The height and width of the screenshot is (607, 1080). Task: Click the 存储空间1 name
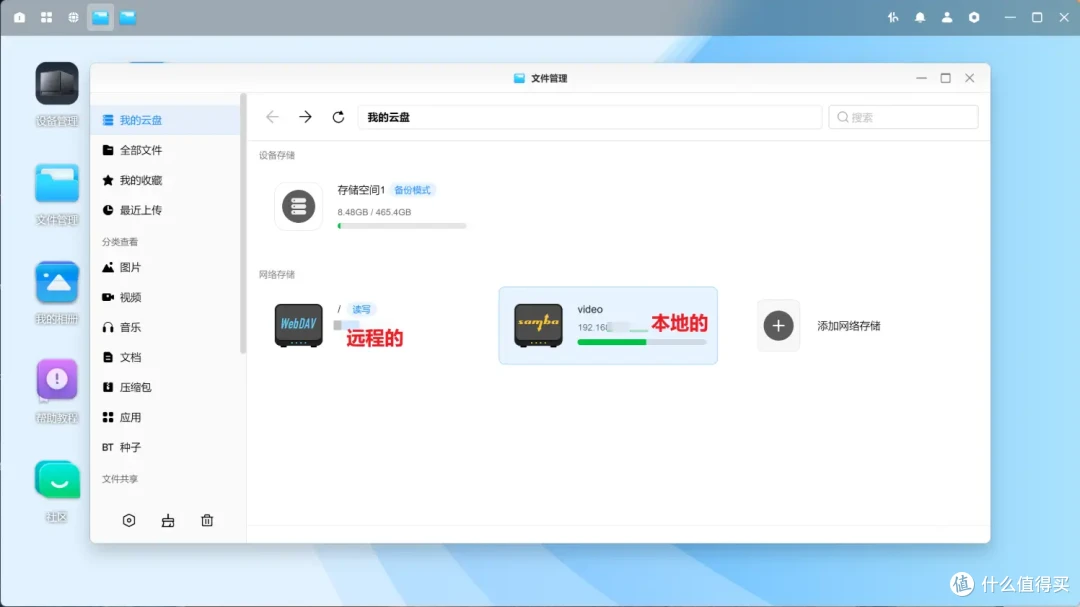coord(361,190)
